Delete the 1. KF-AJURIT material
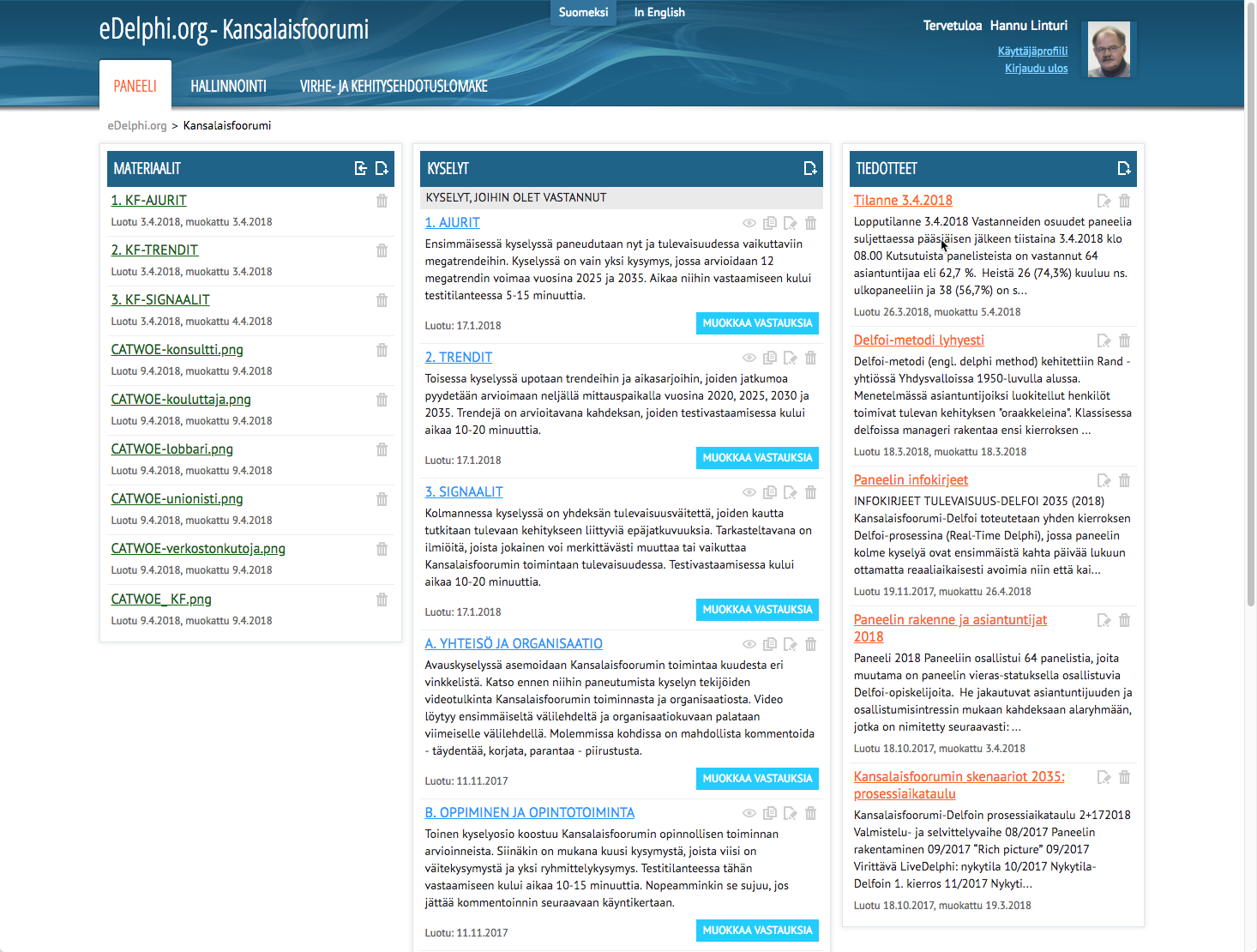The width and height of the screenshot is (1257, 952). pyautogui.click(x=382, y=201)
